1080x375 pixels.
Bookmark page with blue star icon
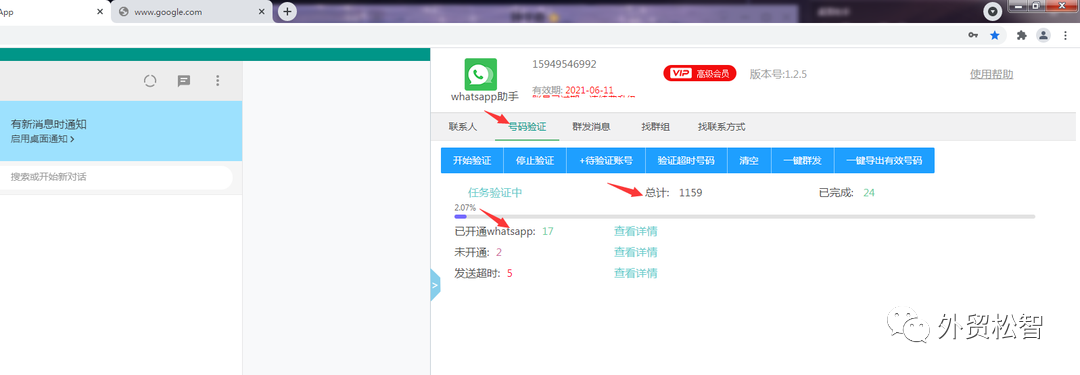click(x=995, y=35)
